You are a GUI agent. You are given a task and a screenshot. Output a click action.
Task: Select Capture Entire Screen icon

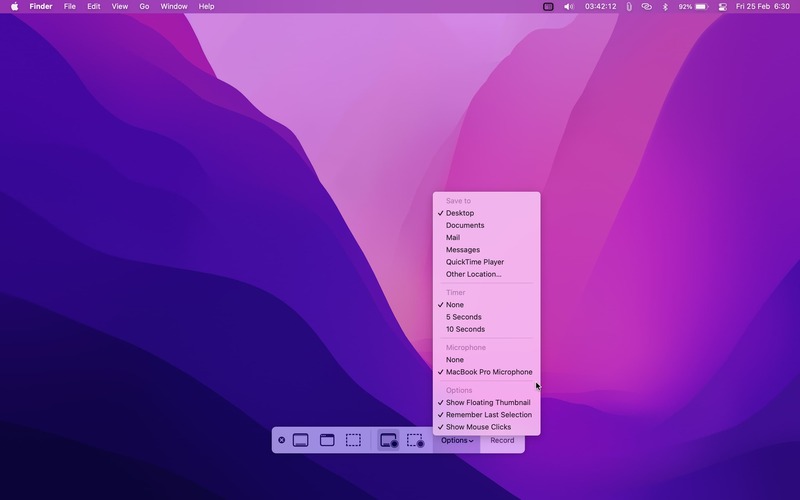pyautogui.click(x=300, y=440)
